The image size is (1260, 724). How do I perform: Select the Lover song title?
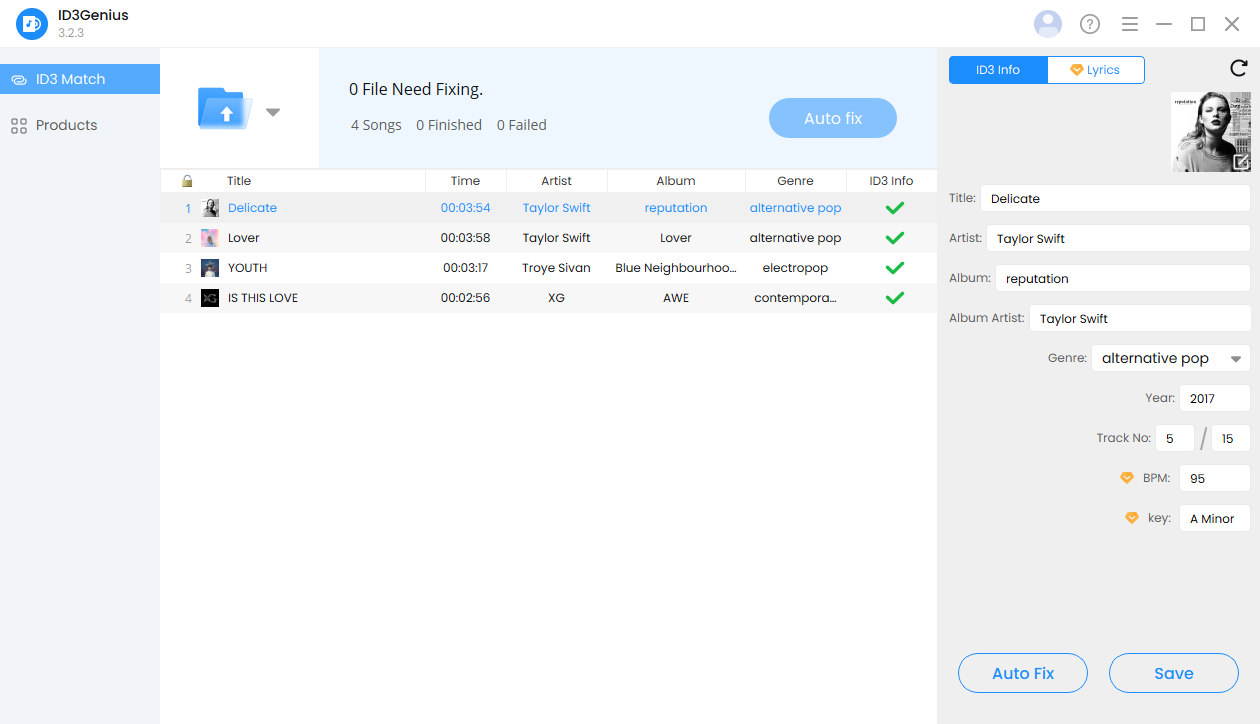click(x=243, y=238)
